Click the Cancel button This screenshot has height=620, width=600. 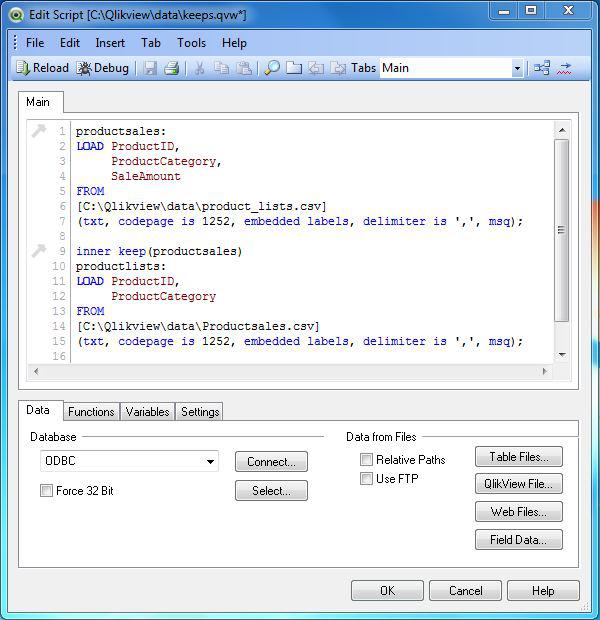click(466, 591)
